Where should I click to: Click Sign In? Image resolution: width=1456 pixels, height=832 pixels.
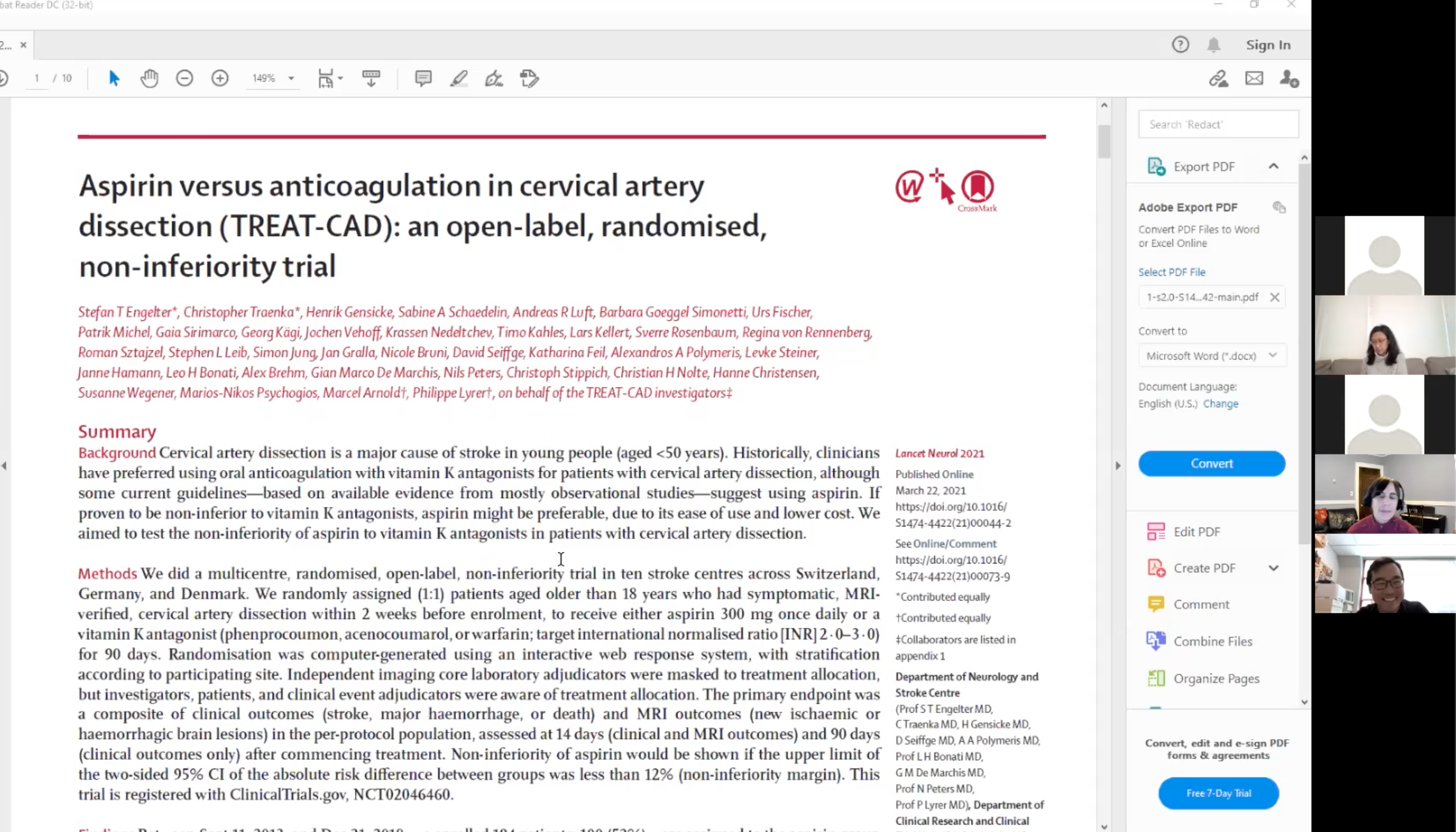[1268, 45]
